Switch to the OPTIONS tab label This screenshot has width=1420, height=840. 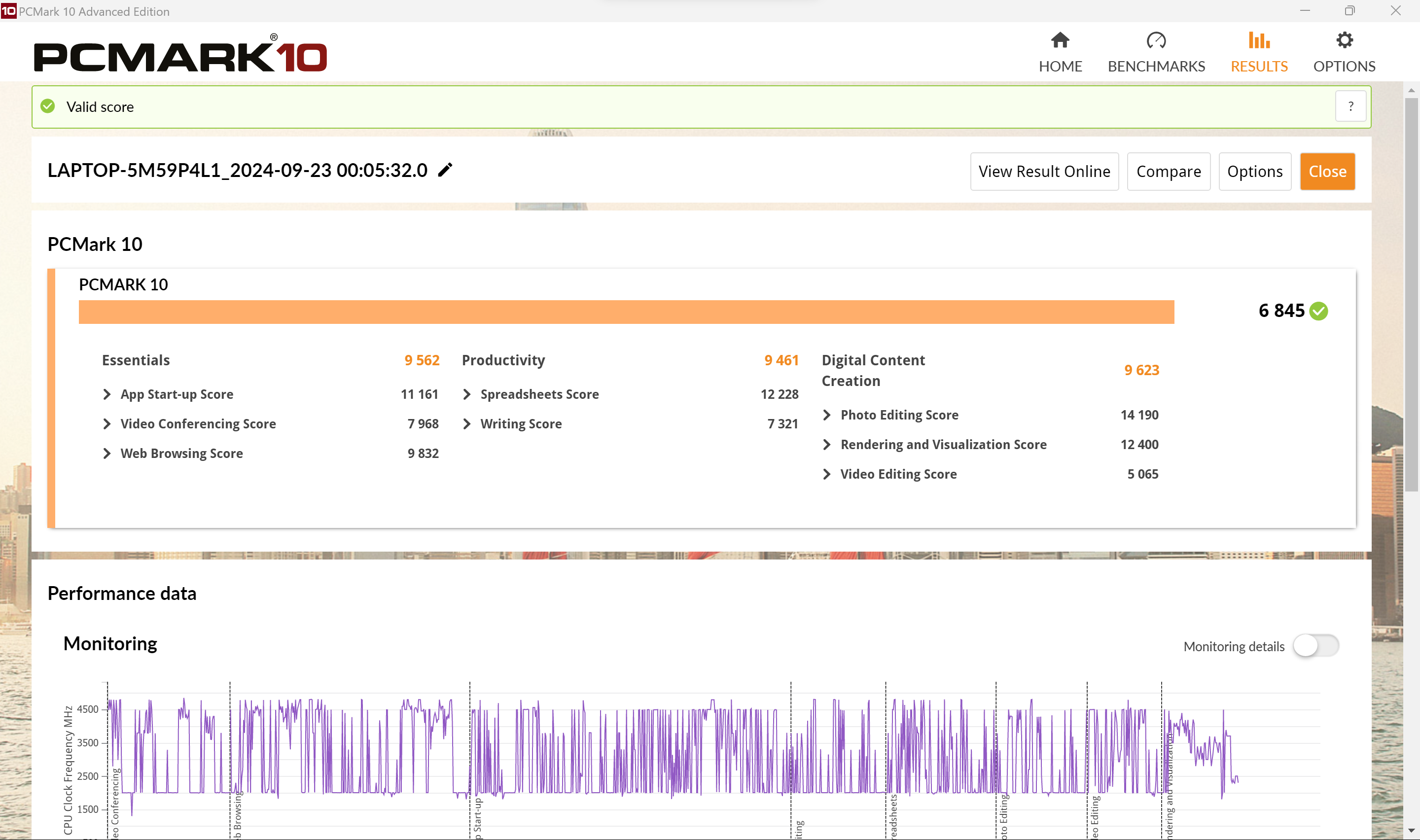pos(1344,66)
